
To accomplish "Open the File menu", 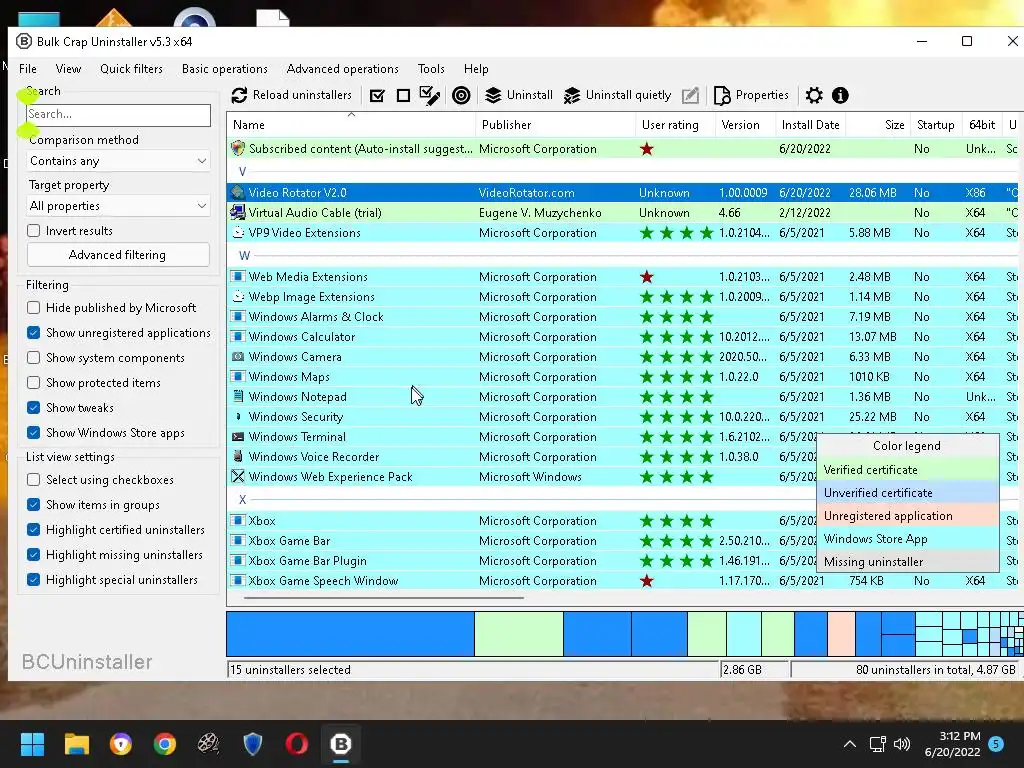I will click(x=27, y=69).
